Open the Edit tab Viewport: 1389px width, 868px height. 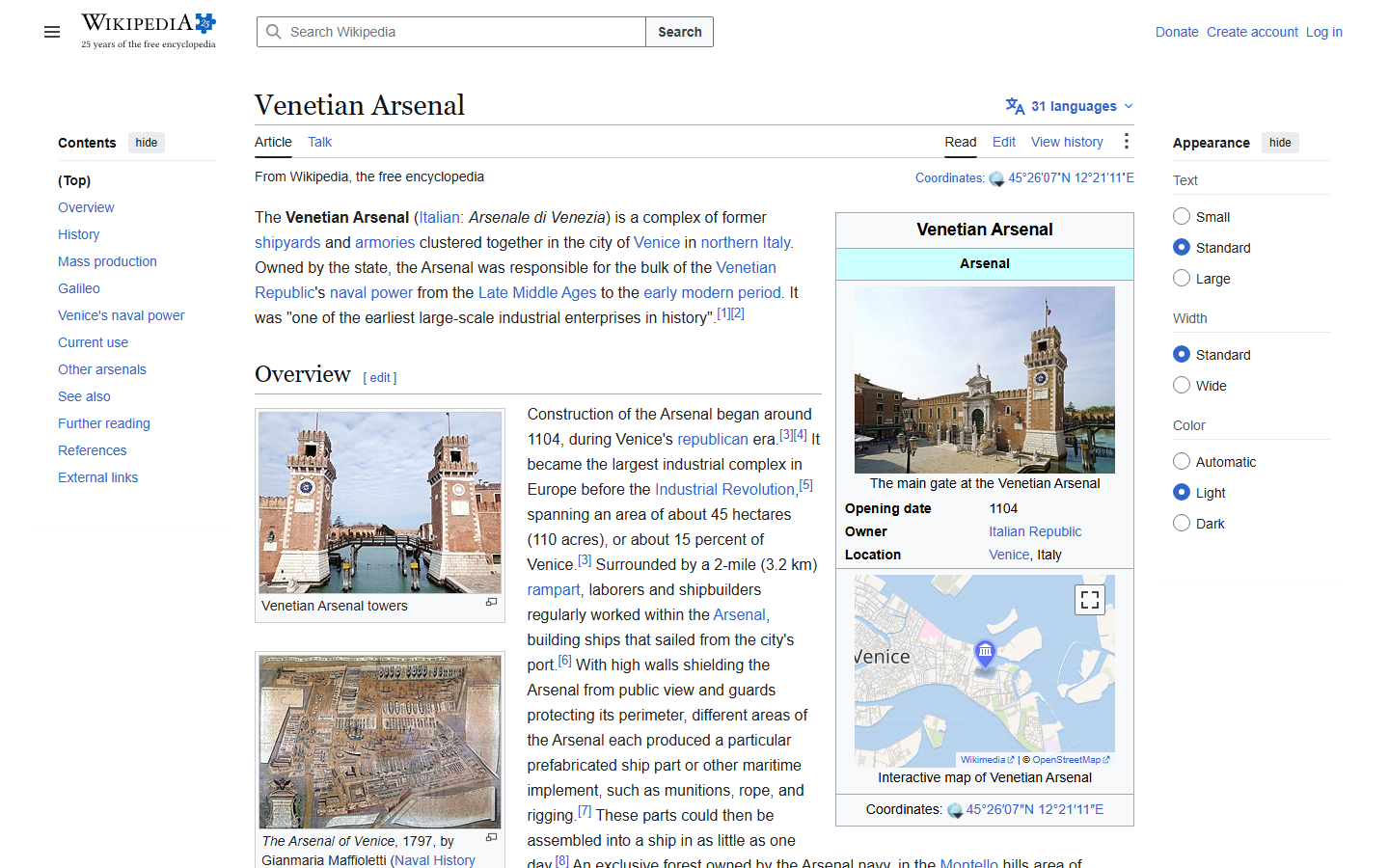point(1004,142)
